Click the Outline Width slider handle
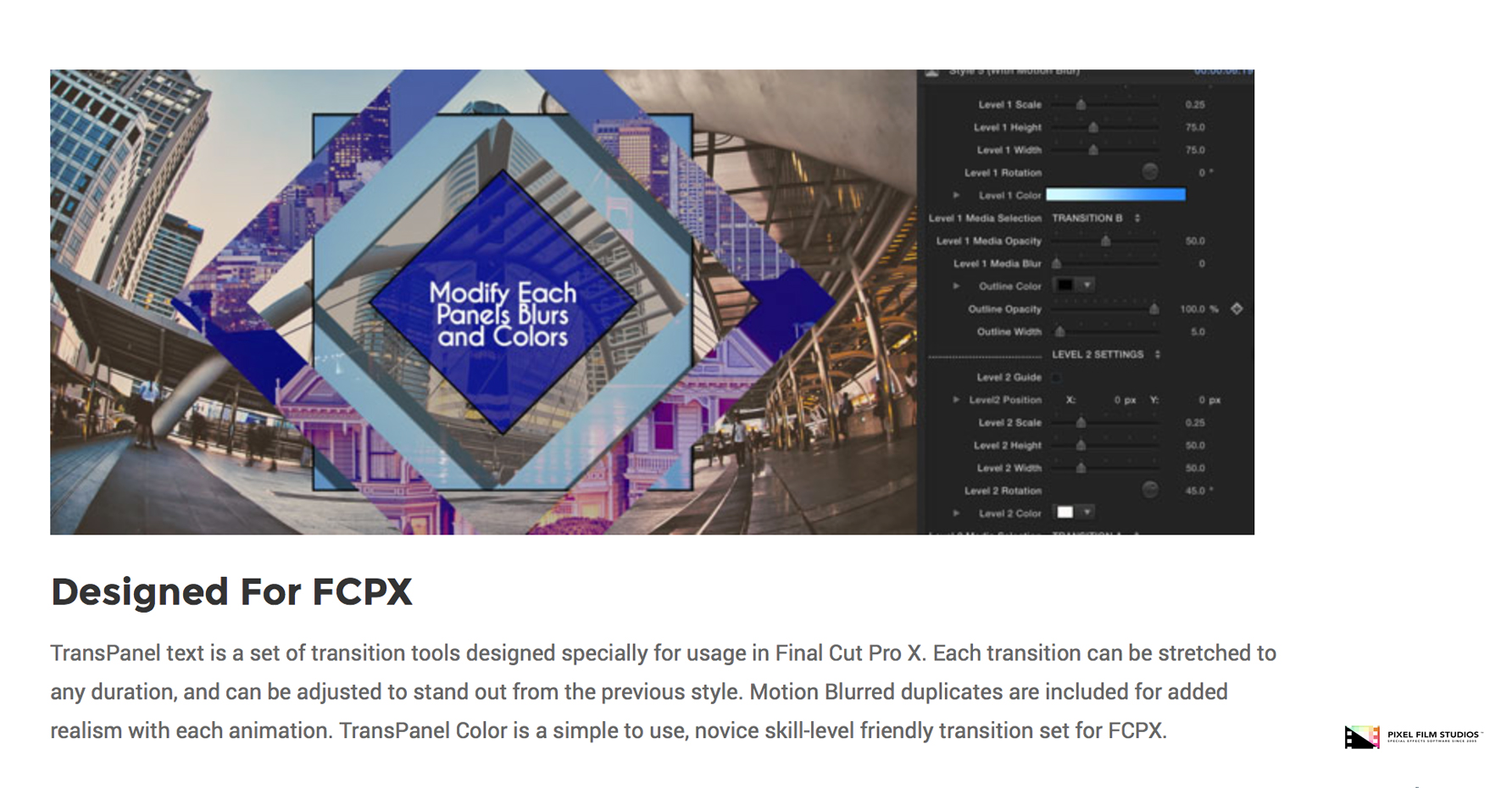Screen dimensions: 1512x788 1059,331
